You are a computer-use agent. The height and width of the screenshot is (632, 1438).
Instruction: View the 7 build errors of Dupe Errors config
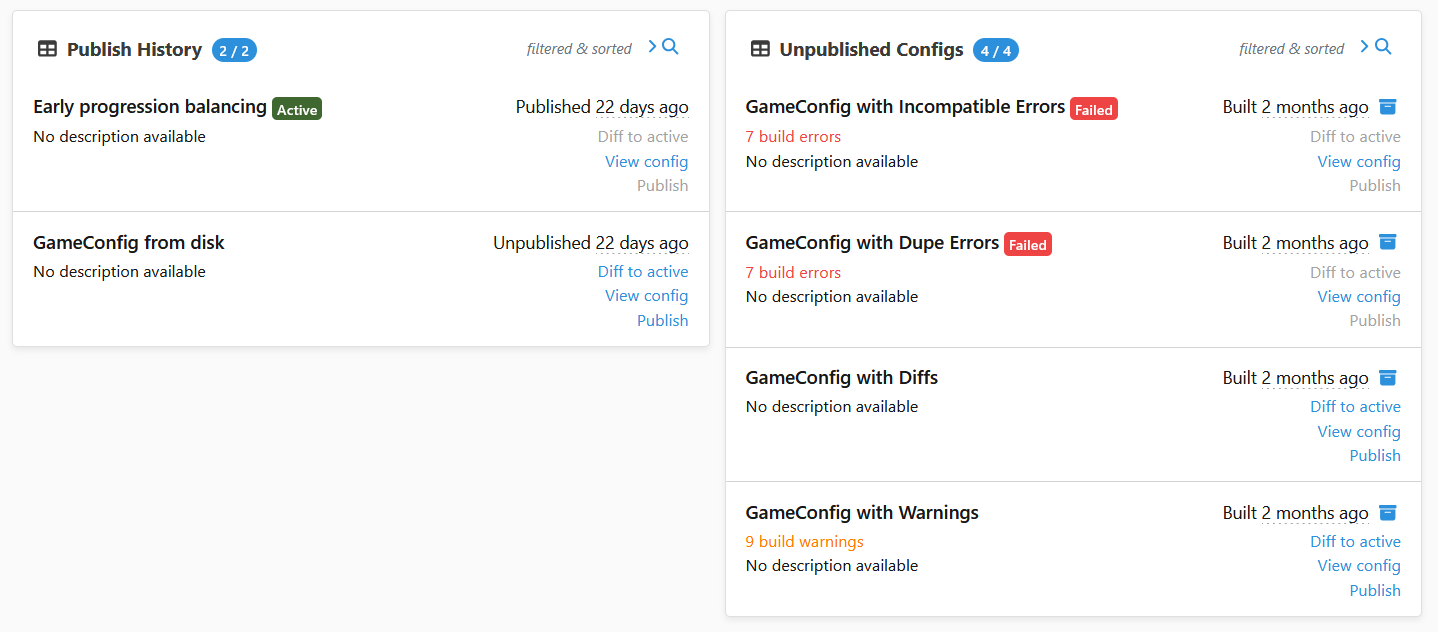click(793, 271)
